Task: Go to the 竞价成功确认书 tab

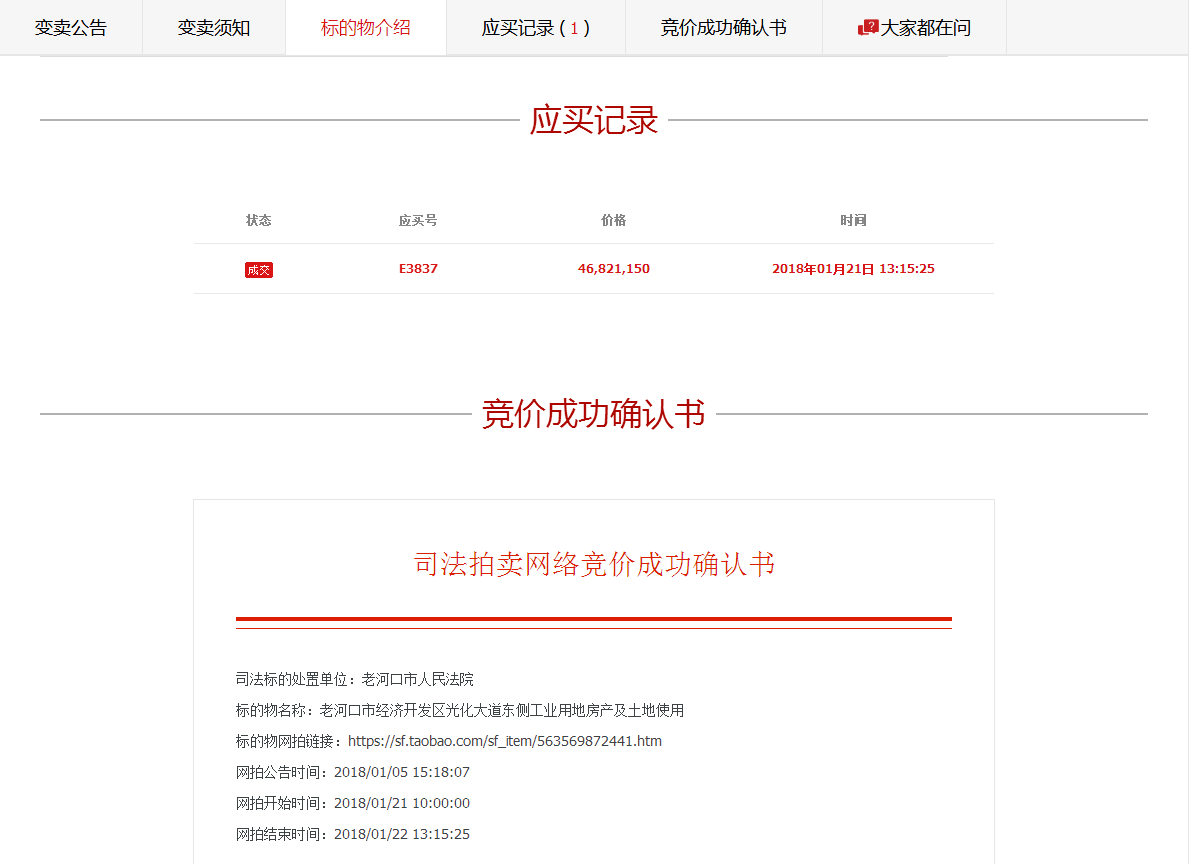Action: pyautogui.click(x=724, y=28)
